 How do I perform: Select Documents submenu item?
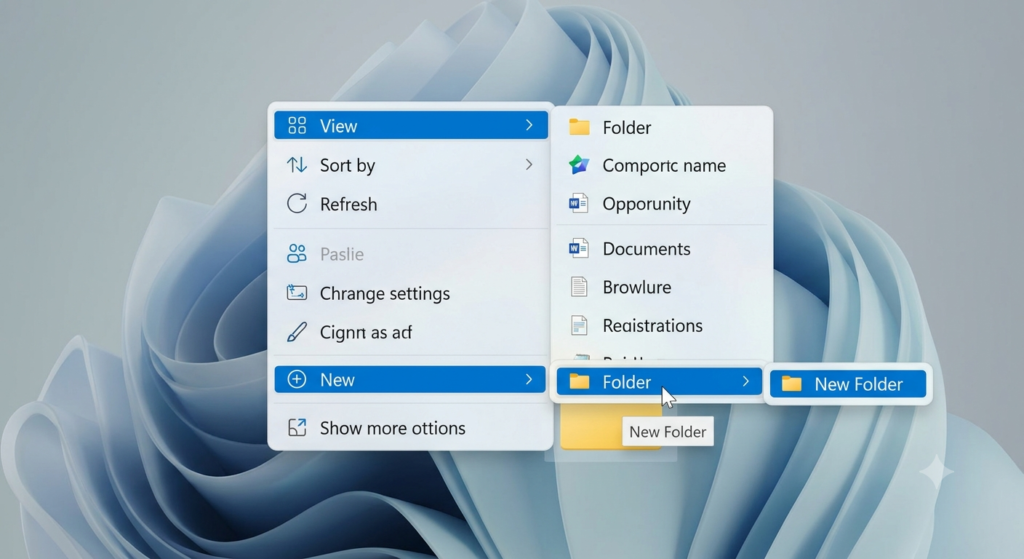(662, 248)
